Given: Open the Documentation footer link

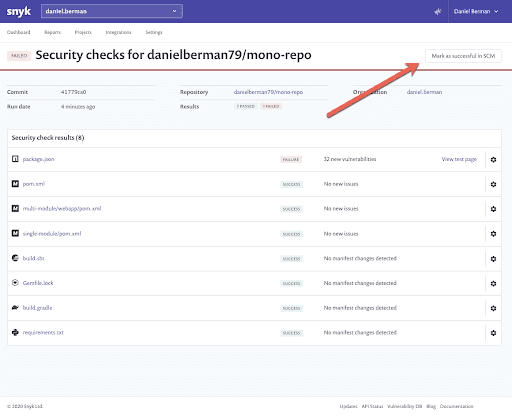Looking at the screenshot, I should point(456,406).
